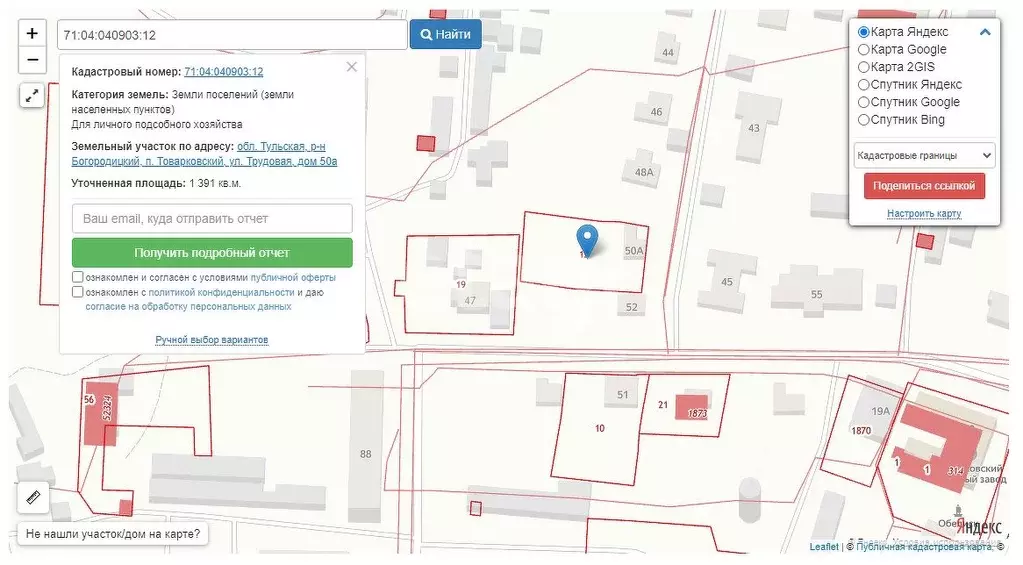
Task: Open cadastral number 71:04:040903:12 link
Action: (x=223, y=72)
